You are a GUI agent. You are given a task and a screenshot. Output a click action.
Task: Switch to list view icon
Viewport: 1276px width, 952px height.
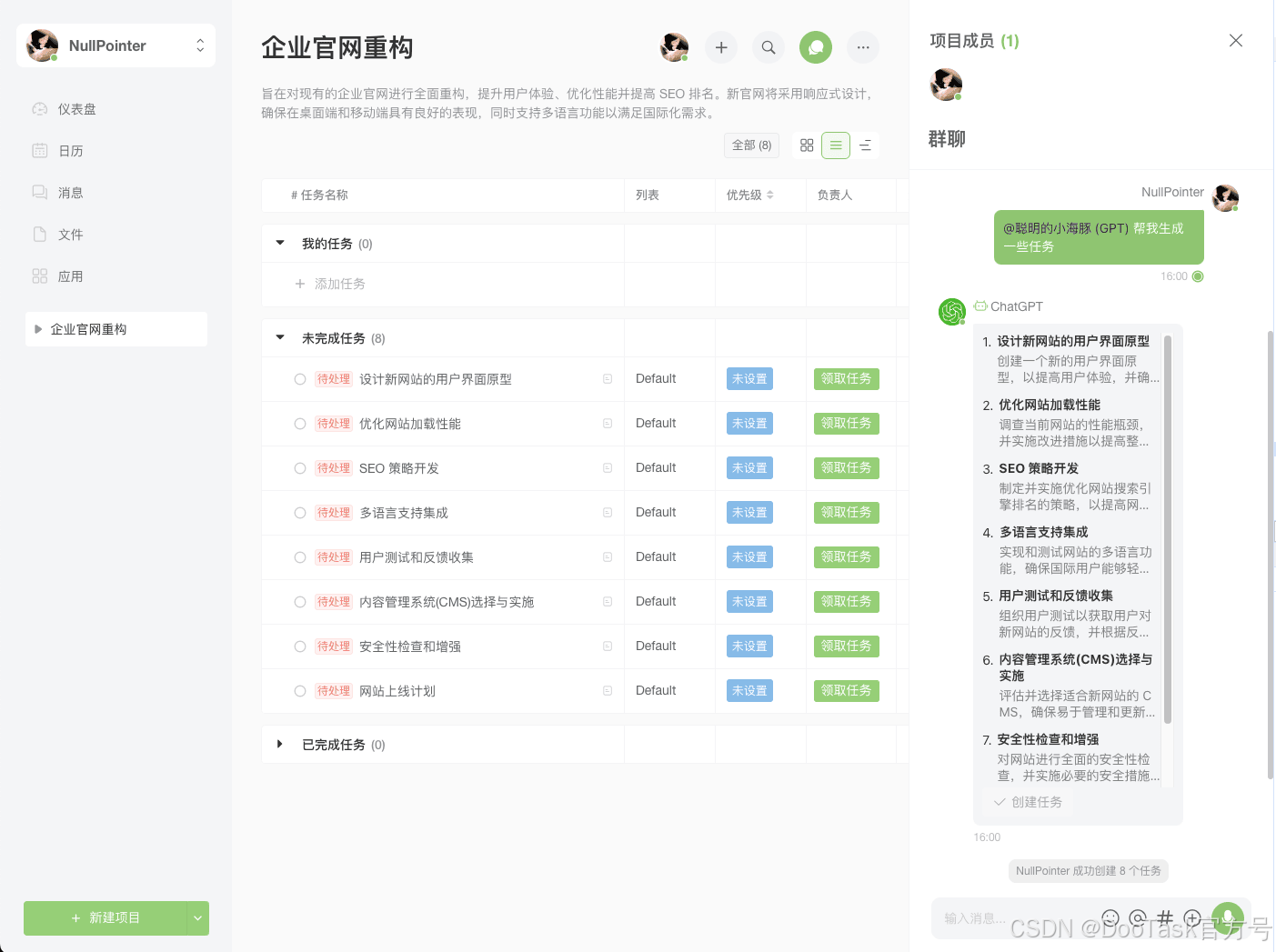[x=836, y=145]
